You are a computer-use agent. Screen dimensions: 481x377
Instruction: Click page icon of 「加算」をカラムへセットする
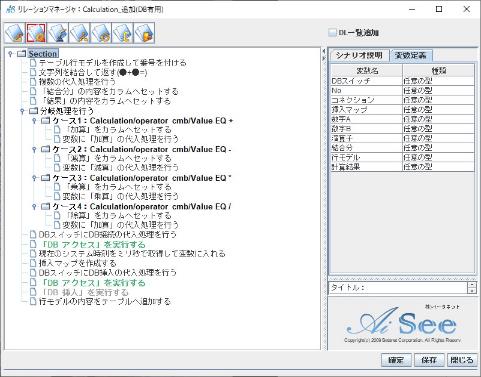pyautogui.click(x=57, y=130)
